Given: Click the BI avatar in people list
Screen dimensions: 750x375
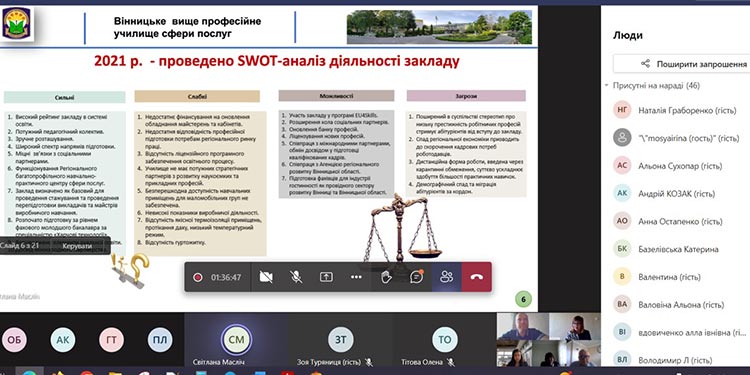Looking at the screenshot, I should coord(622,332).
